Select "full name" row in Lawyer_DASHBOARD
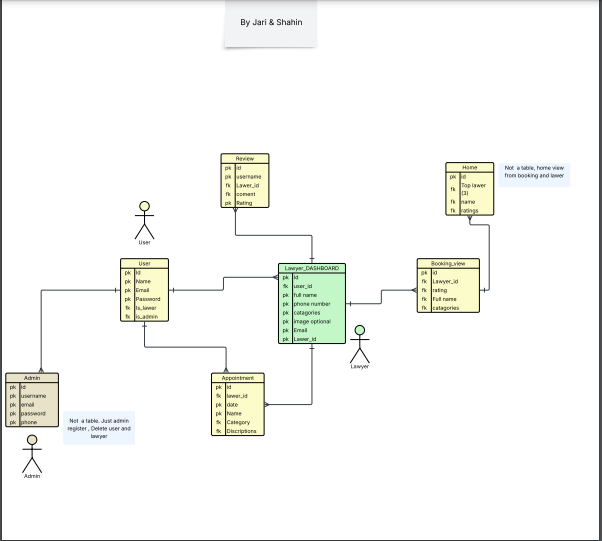This screenshot has width=602, height=541. (312, 295)
